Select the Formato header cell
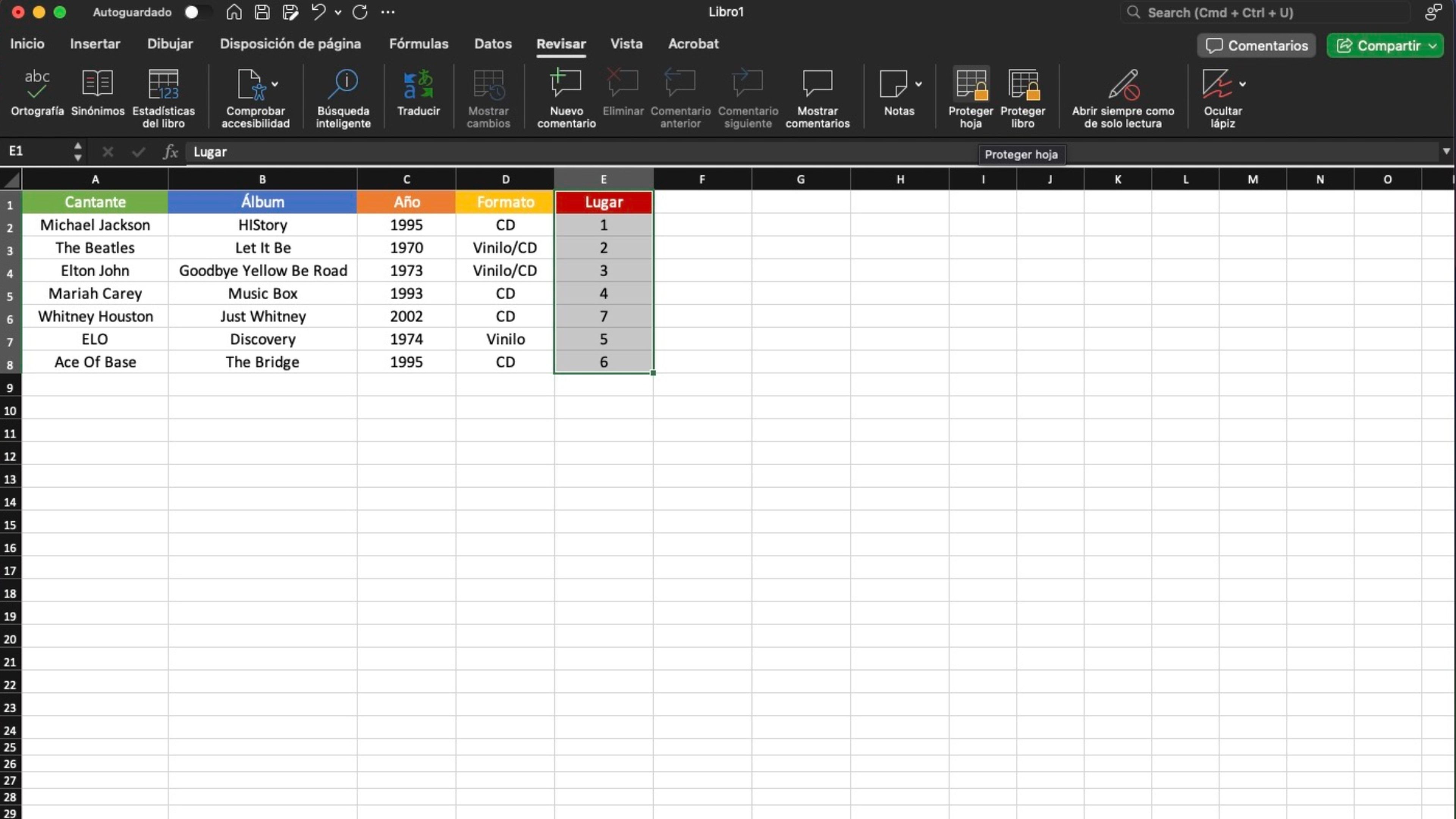The width and height of the screenshot is (1456, 819). (505, 202)
